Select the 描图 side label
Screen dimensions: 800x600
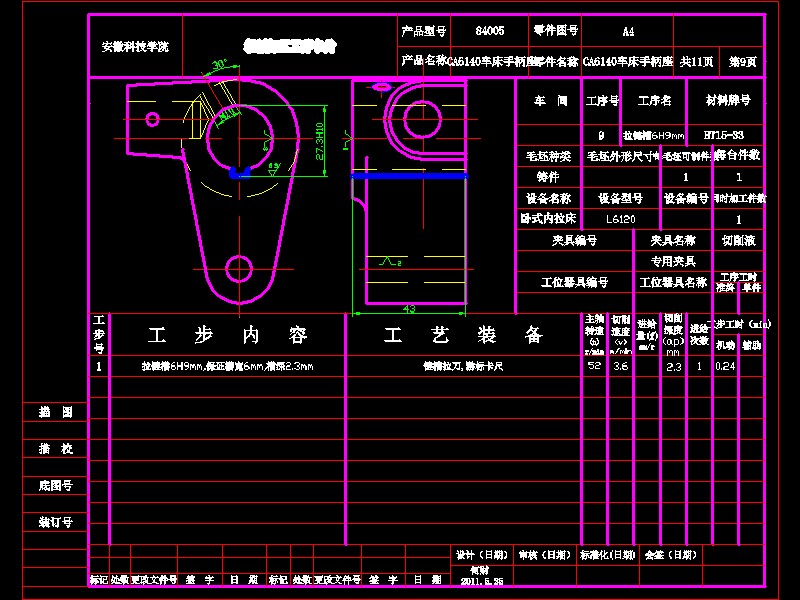pyautogui.click(x=56, y=412)
